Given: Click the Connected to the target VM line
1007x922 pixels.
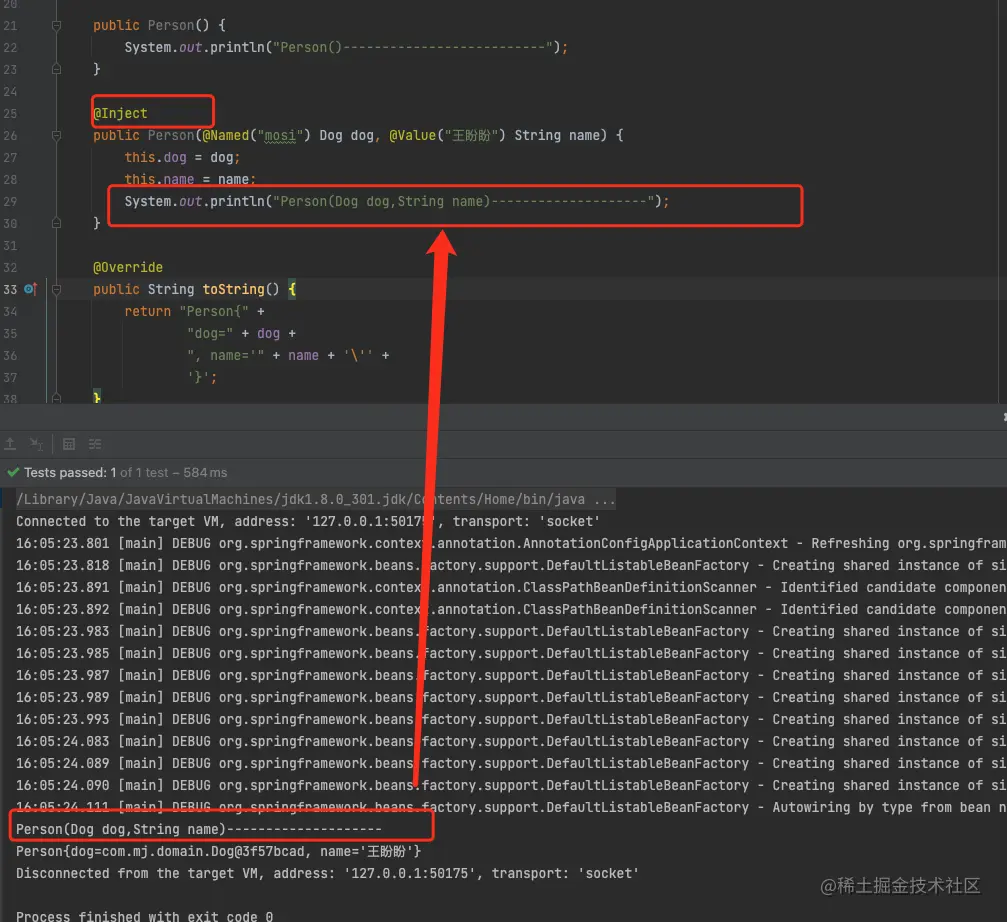Looking at the screenshot, I should click(308, 521).
